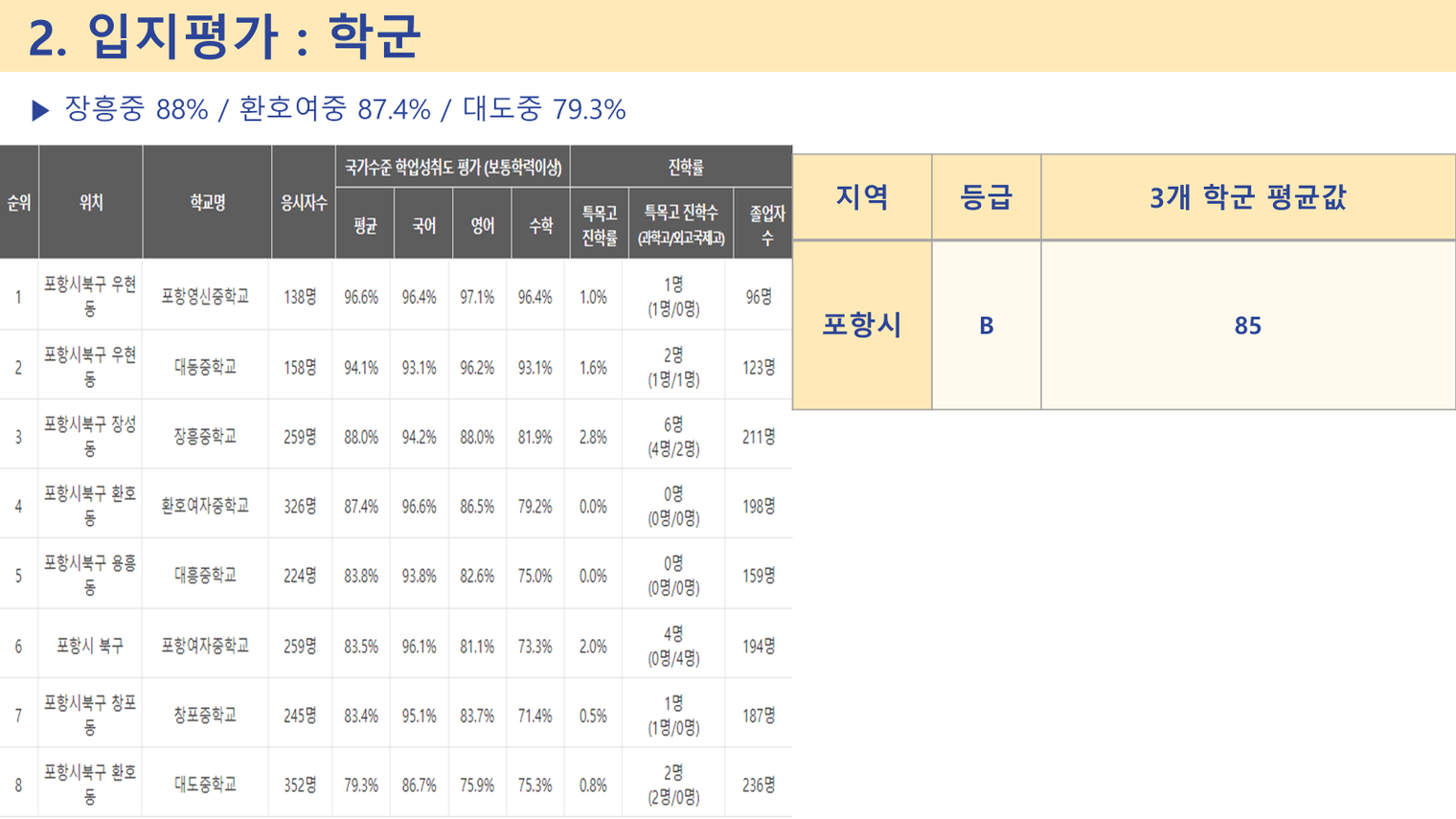
Task: Click the 포항시 region cell
Action: 862,326
